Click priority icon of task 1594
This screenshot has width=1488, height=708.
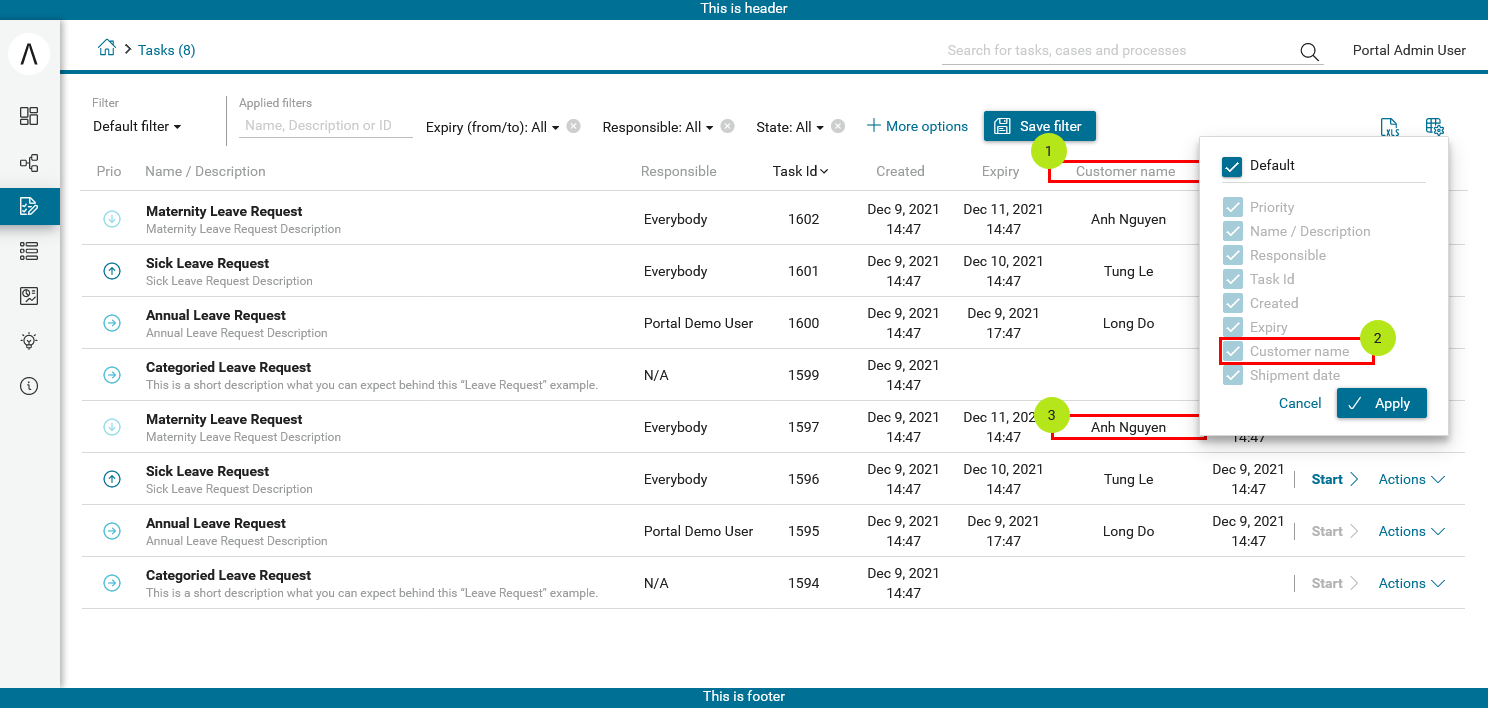[112, 583]
